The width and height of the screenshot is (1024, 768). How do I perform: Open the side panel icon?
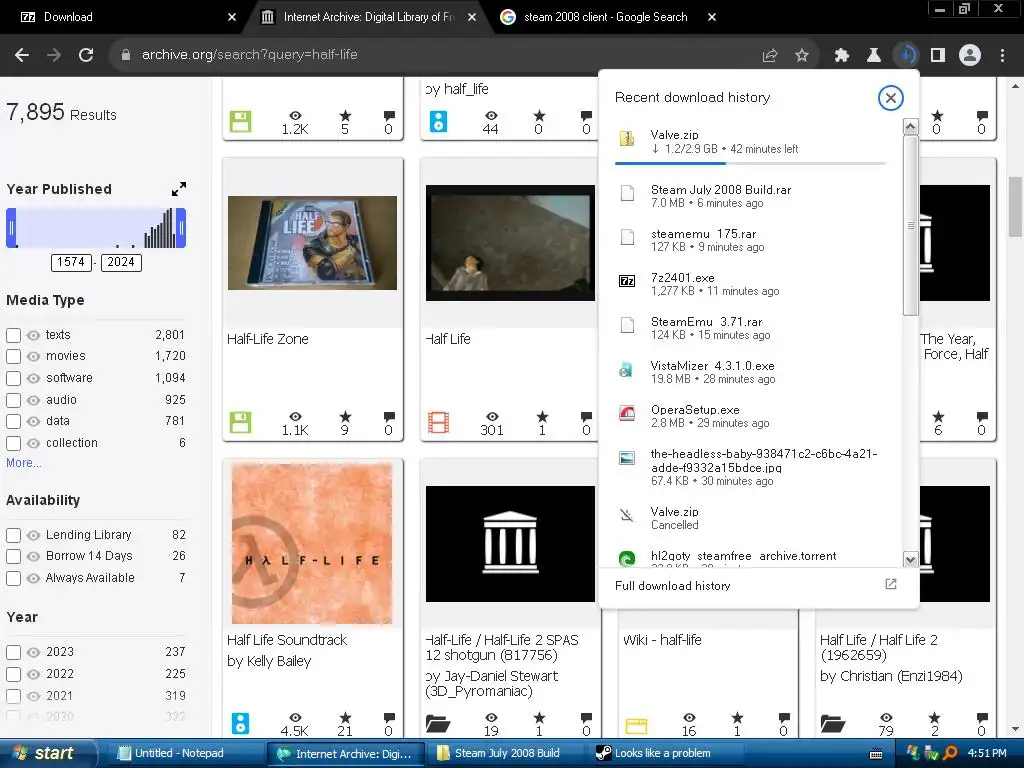(x=938, y=56)
